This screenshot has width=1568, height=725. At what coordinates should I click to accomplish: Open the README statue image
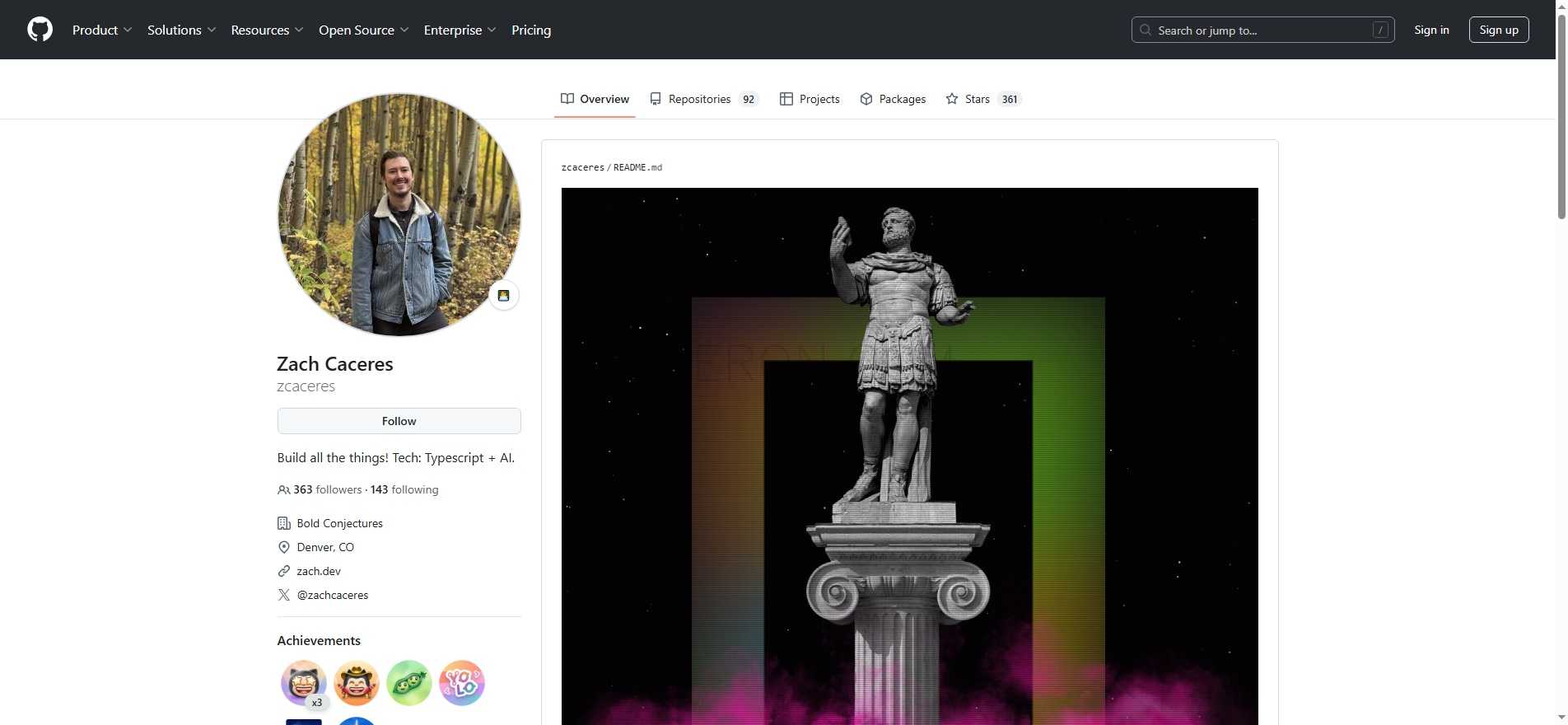[x=910, y=456]
